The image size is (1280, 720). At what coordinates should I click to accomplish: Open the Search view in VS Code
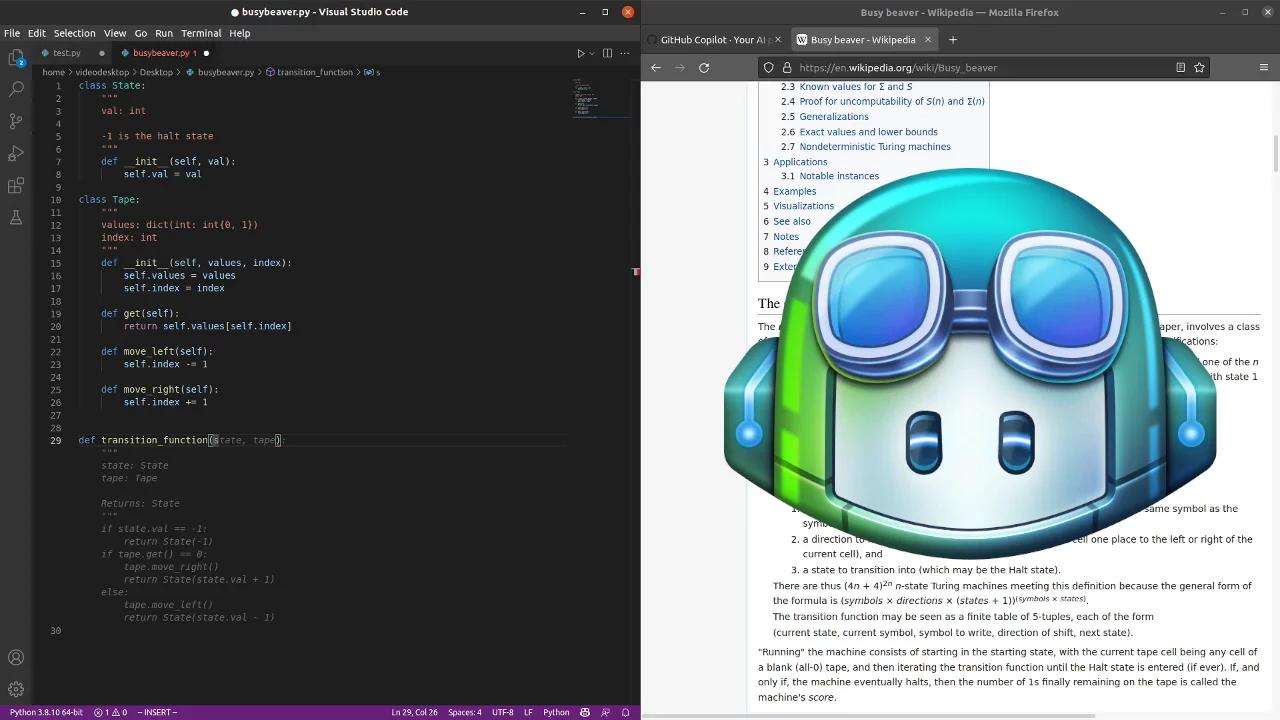16,89
